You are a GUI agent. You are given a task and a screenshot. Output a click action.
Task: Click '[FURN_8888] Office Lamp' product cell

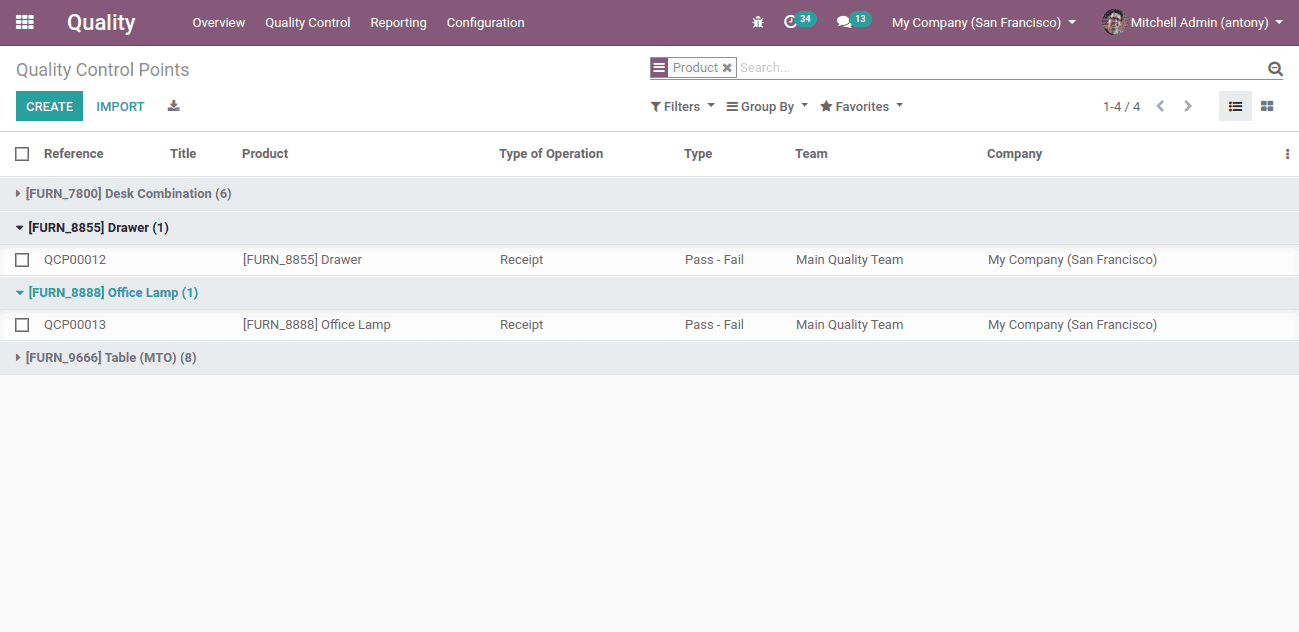(317, 325)
